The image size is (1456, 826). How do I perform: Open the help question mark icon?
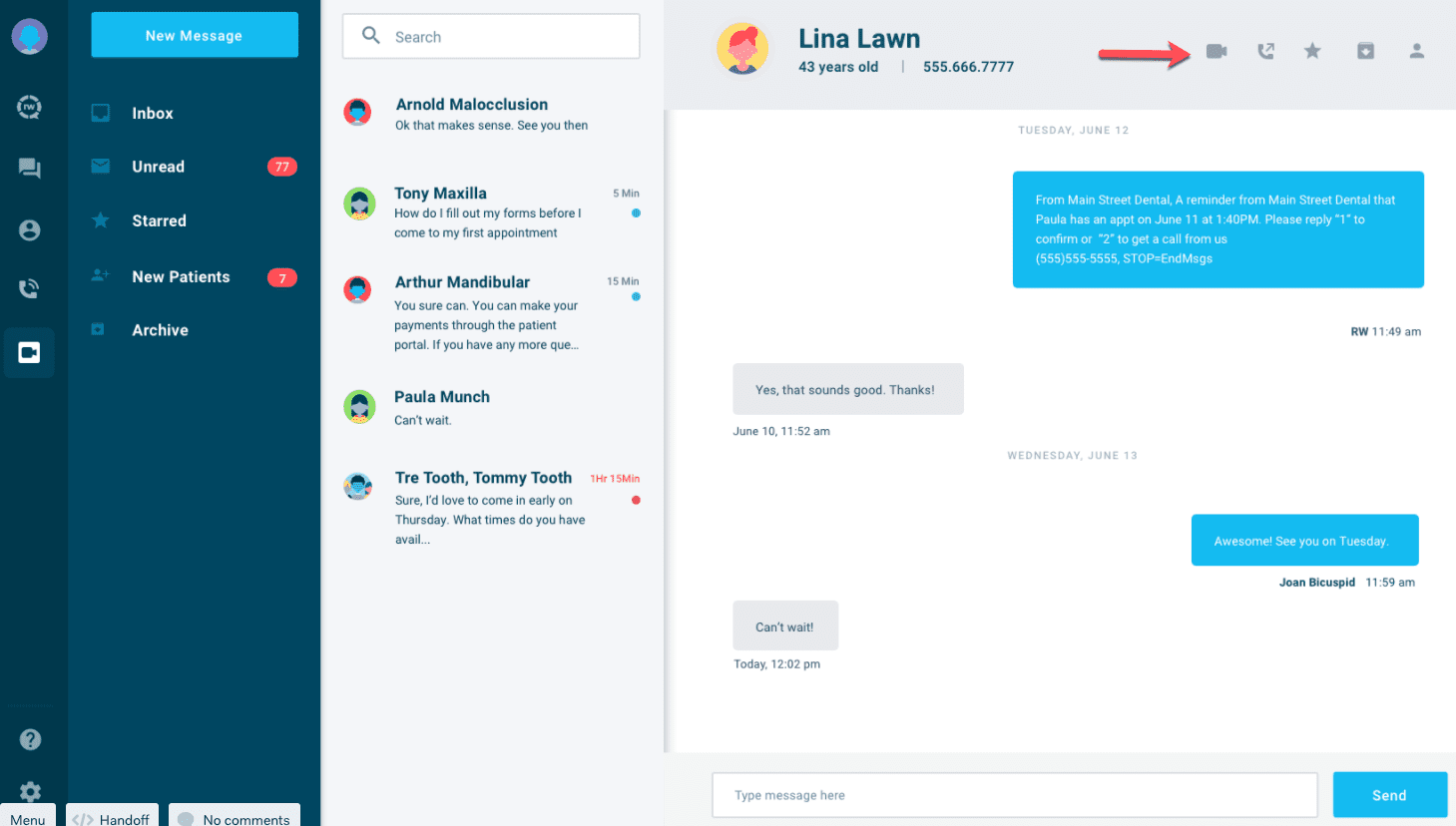[30, 739]
